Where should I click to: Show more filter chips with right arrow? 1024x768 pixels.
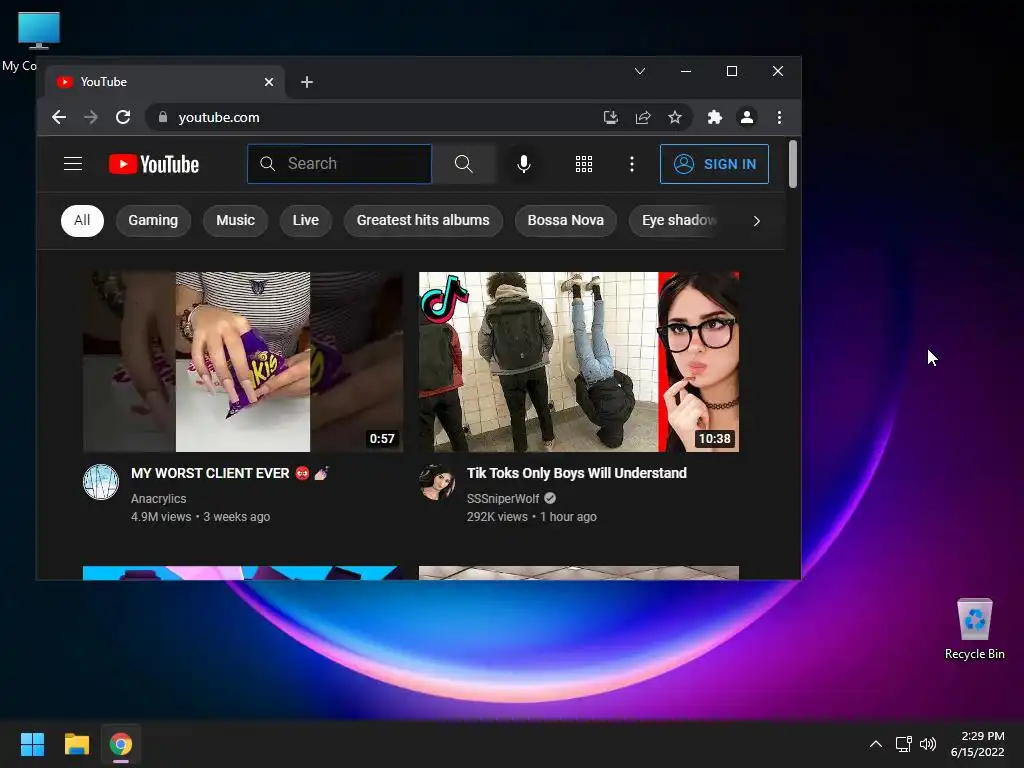[757, 221]
